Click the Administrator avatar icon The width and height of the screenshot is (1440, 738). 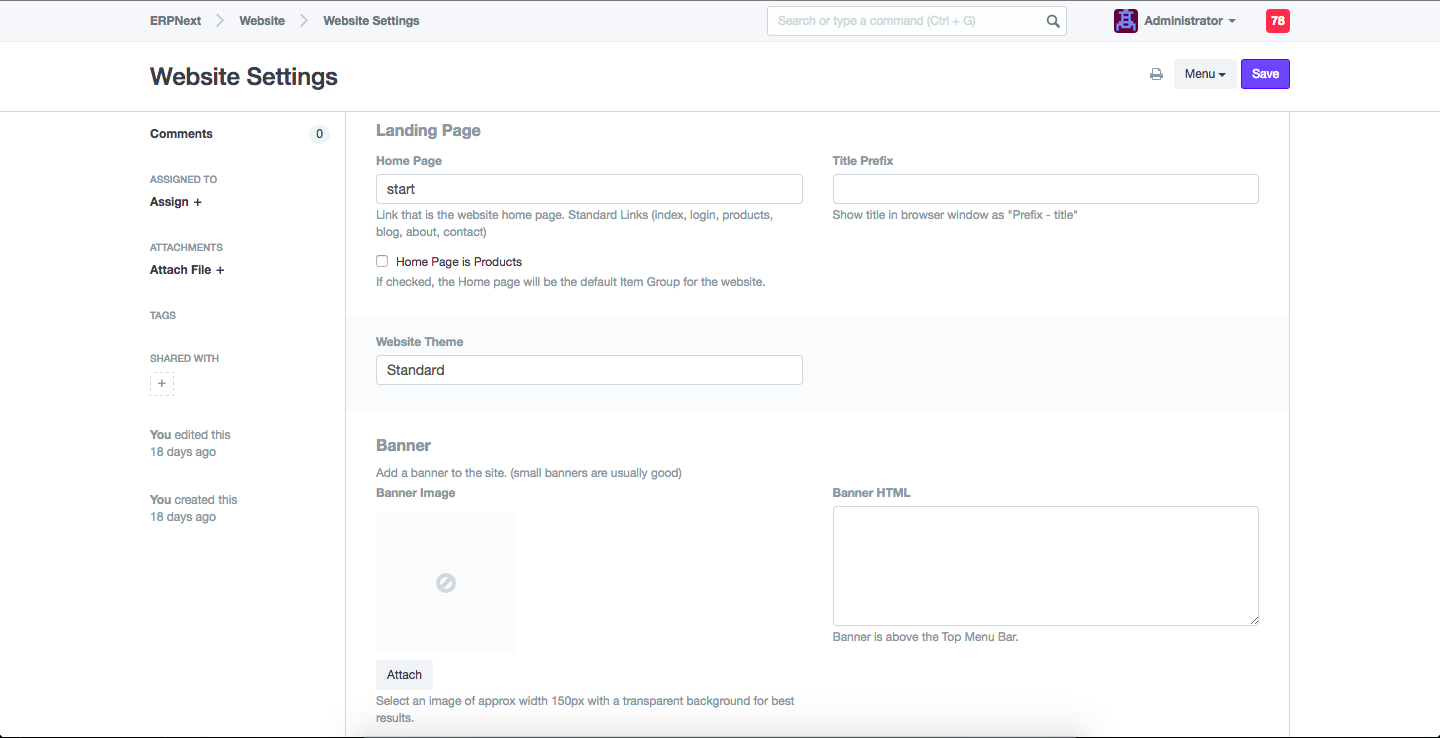(1126, 21)
